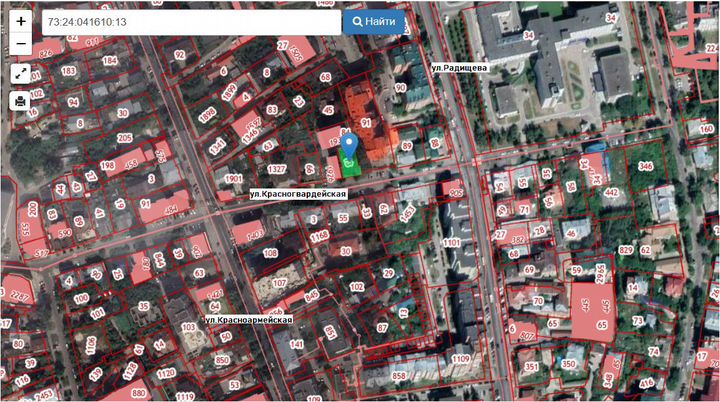Select parcel number 858
This screenshot has height=402, width=720.
coord(398,376)
